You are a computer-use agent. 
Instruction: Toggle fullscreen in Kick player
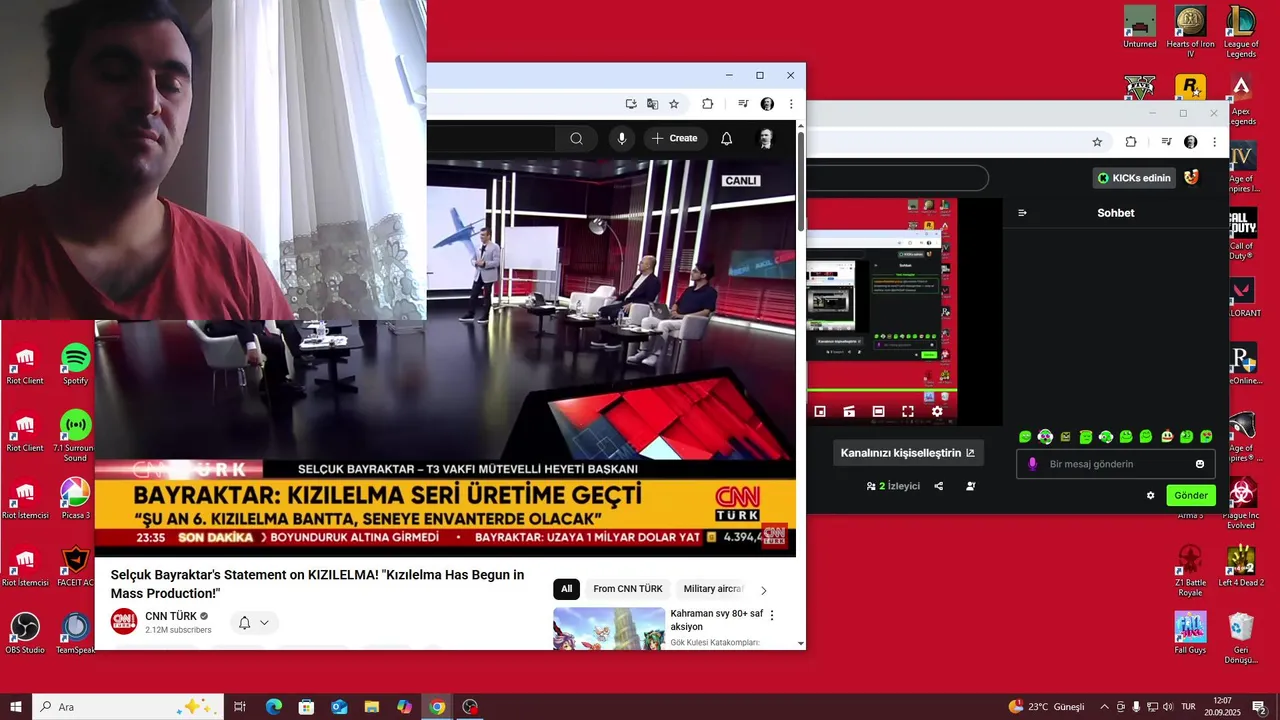(908, 411)
